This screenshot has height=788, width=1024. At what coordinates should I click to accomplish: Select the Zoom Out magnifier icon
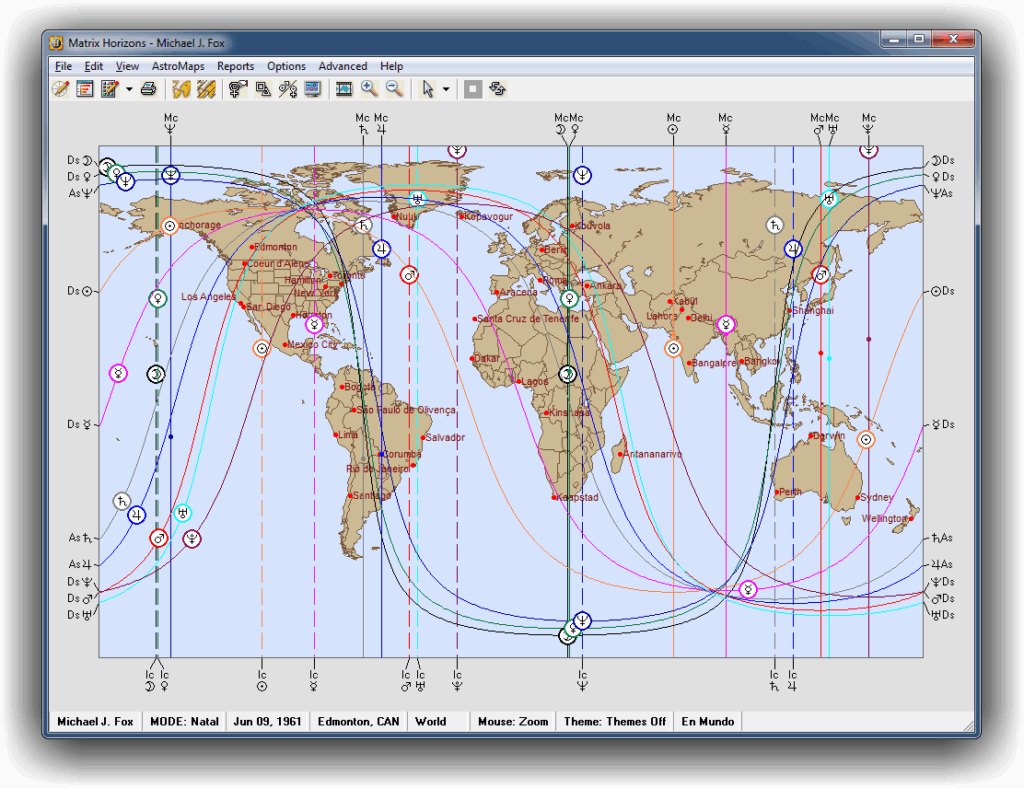[394, 89]
